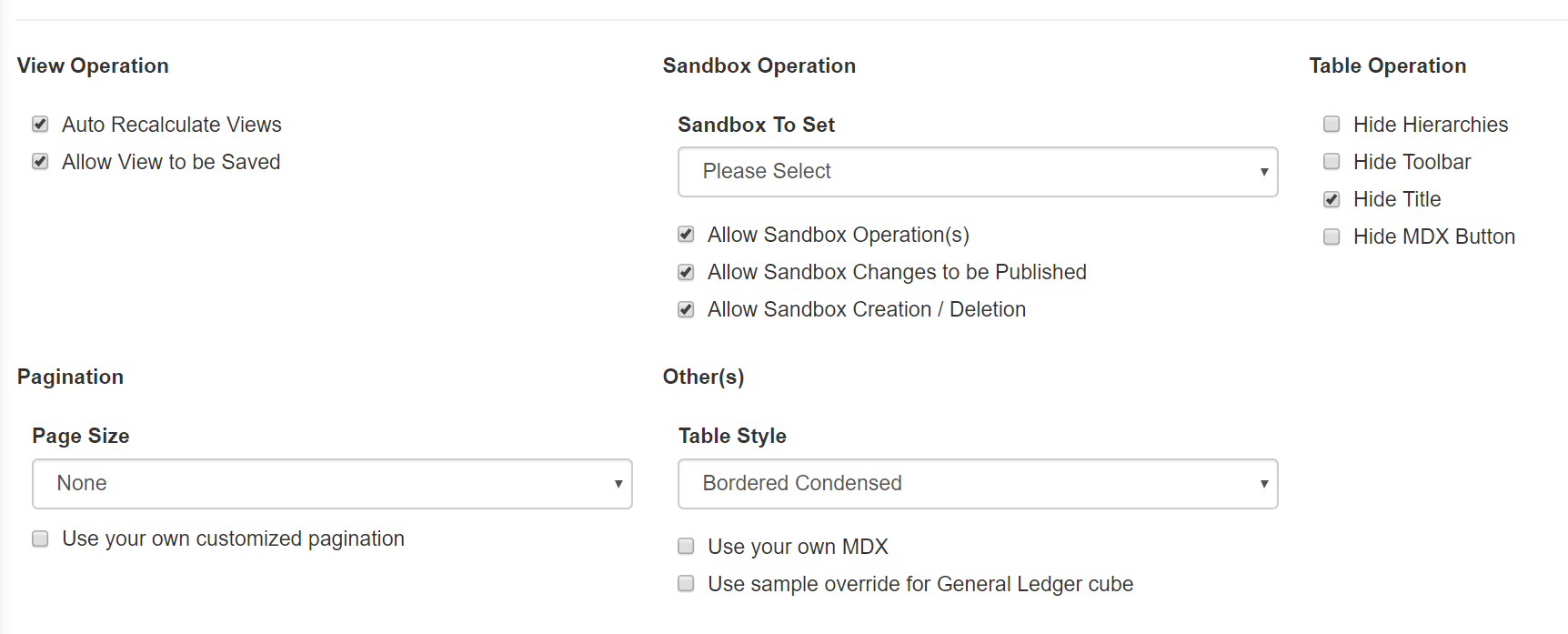
Task: Disable Allow Sandbox Creation / Deletion
Action: click(687, 309)
